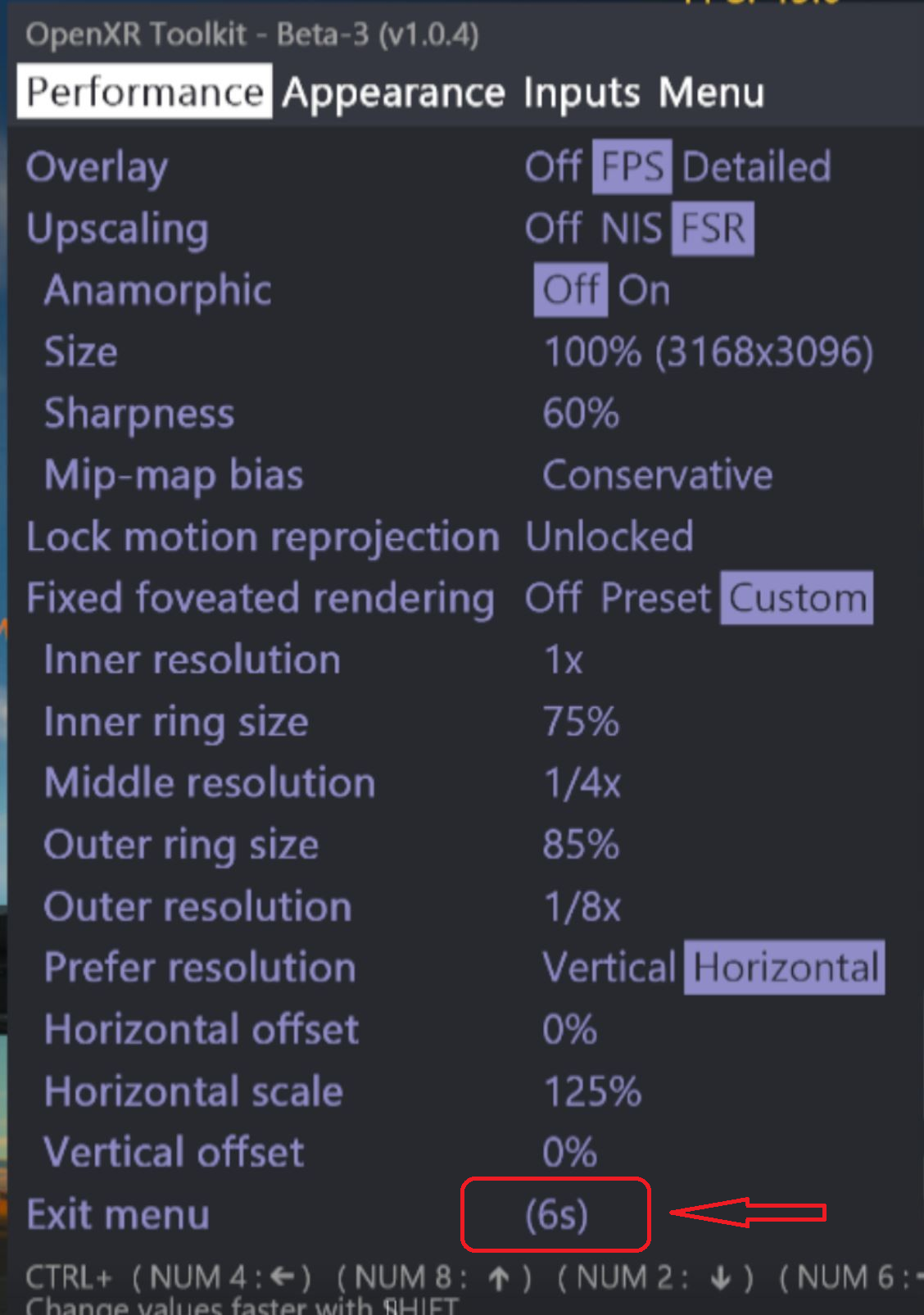Choose NIS for Upscaling
Image resolution: width=924 pixels, height=1315 pixels.
[x=631, y=229]
